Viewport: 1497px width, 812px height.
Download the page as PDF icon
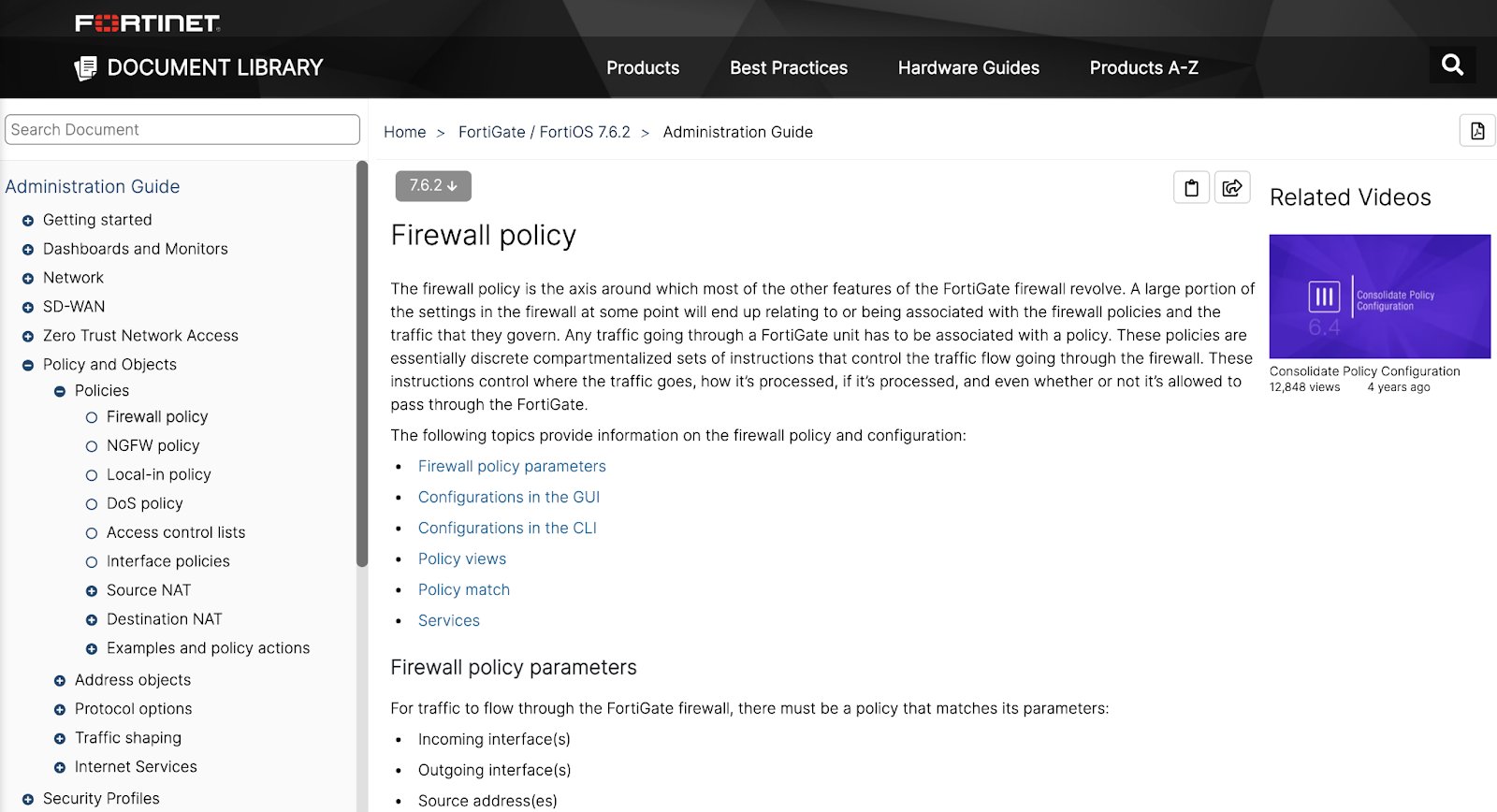coord(1477,131)
